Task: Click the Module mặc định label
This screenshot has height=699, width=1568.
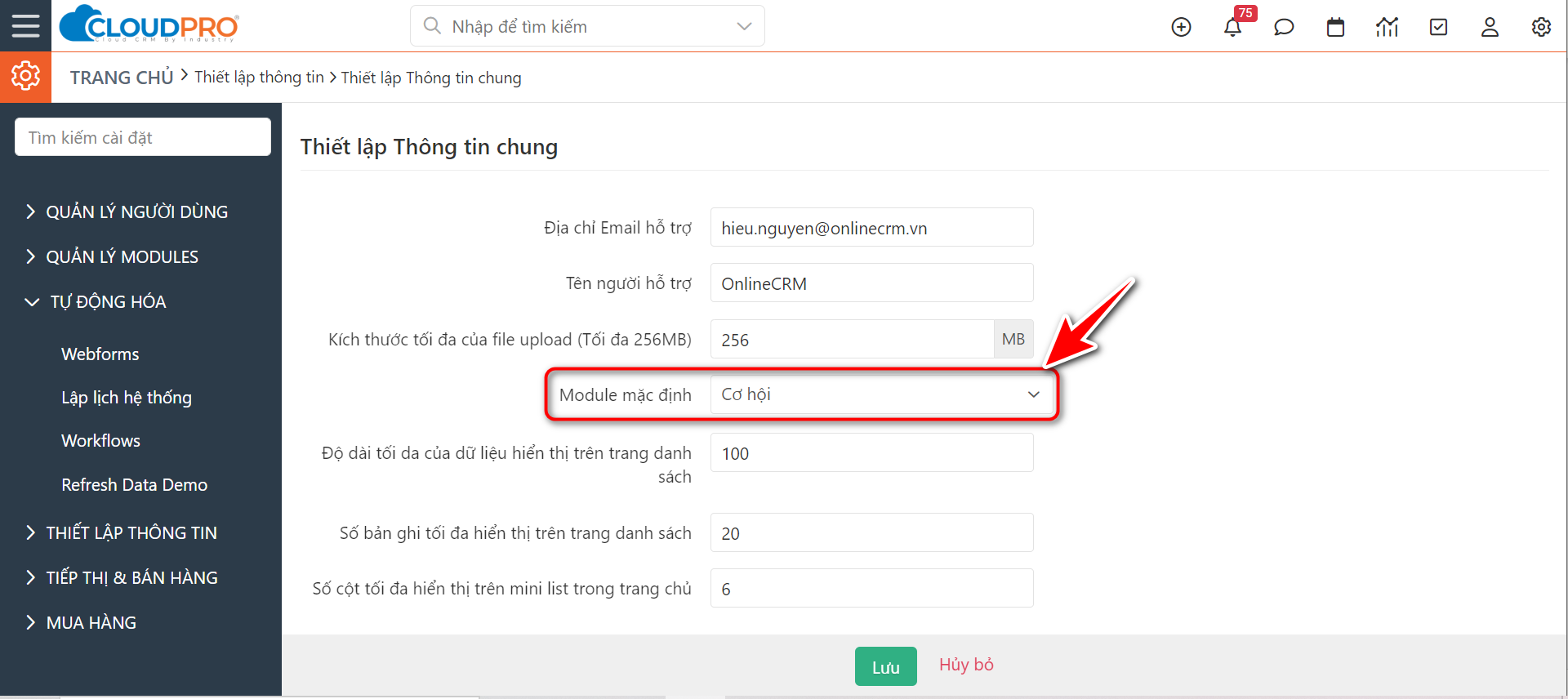Action: pos(625,395)
